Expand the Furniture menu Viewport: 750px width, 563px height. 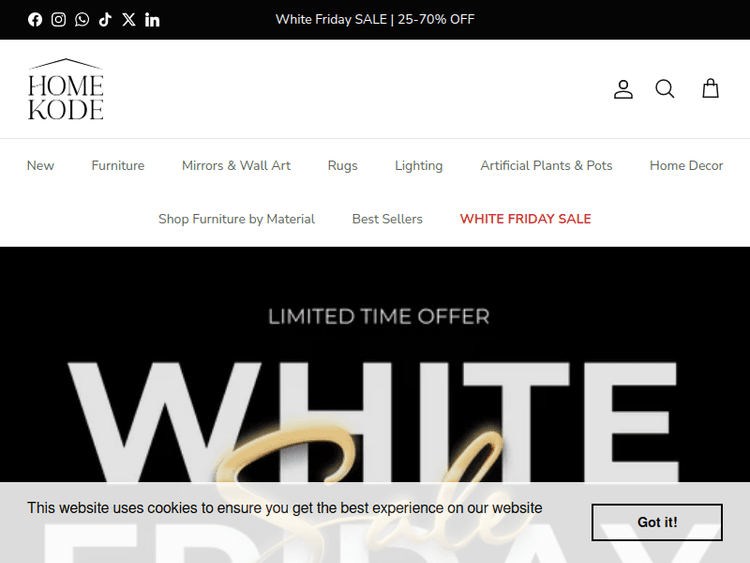point(118,166)
